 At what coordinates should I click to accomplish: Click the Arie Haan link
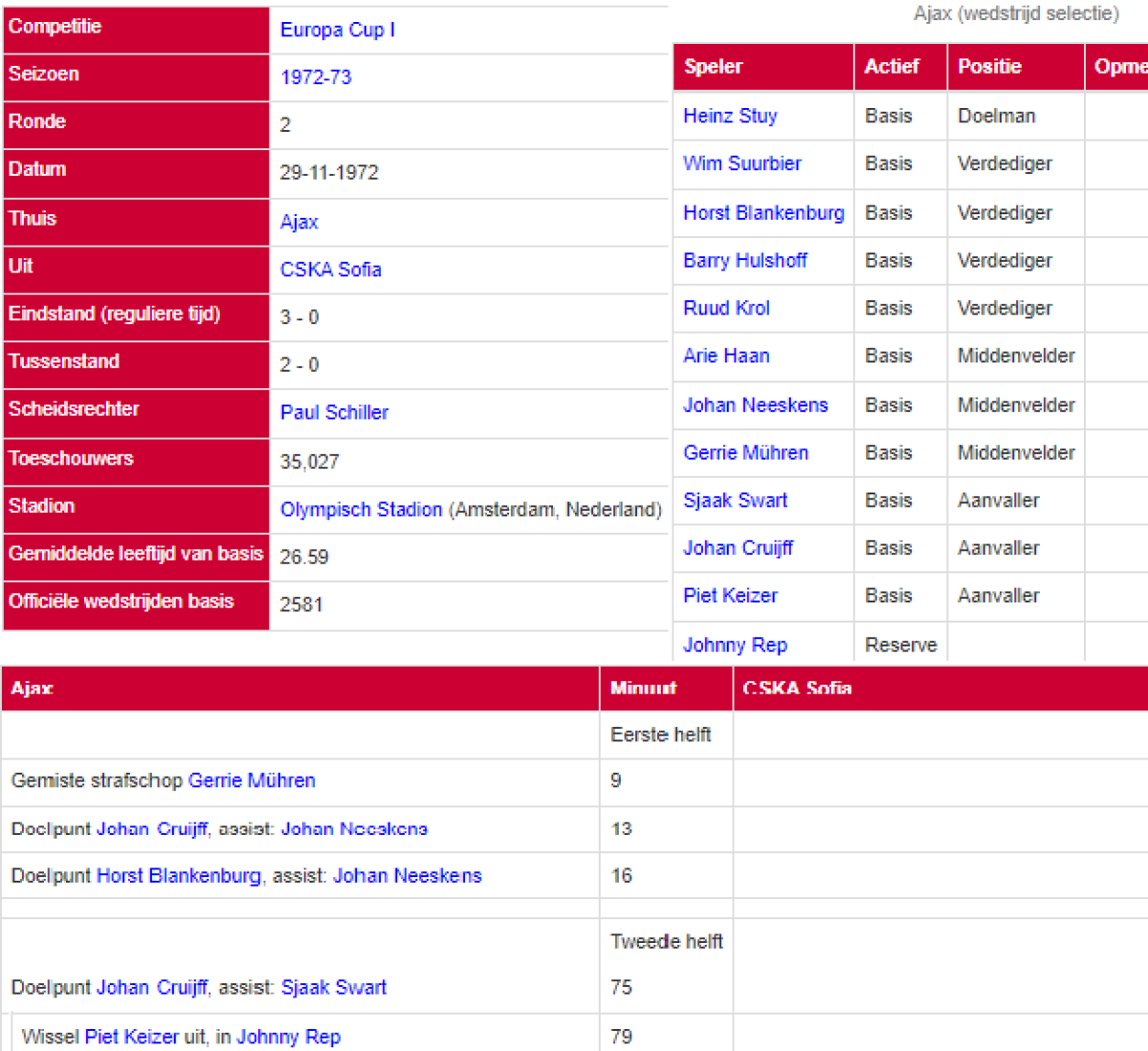click(726, 356)
